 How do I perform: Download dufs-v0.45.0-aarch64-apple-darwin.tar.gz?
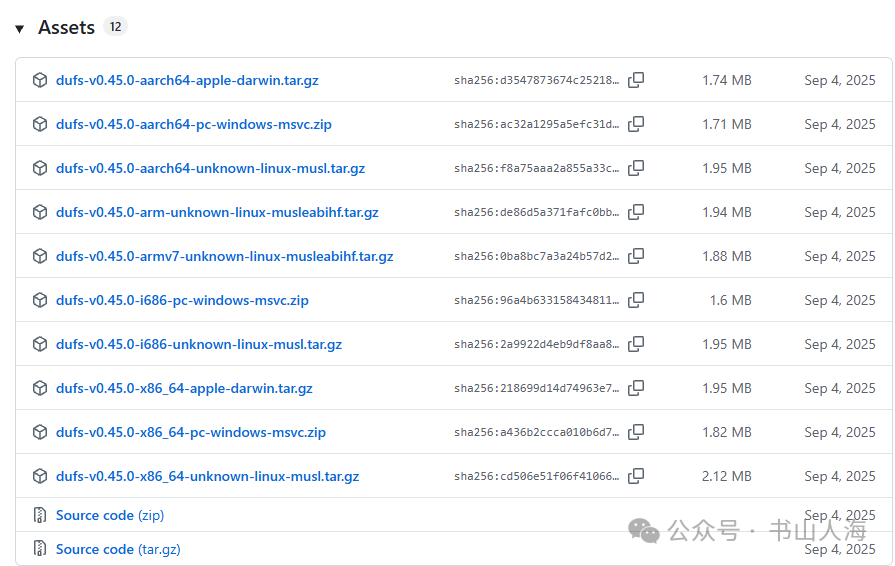point(187,80)
